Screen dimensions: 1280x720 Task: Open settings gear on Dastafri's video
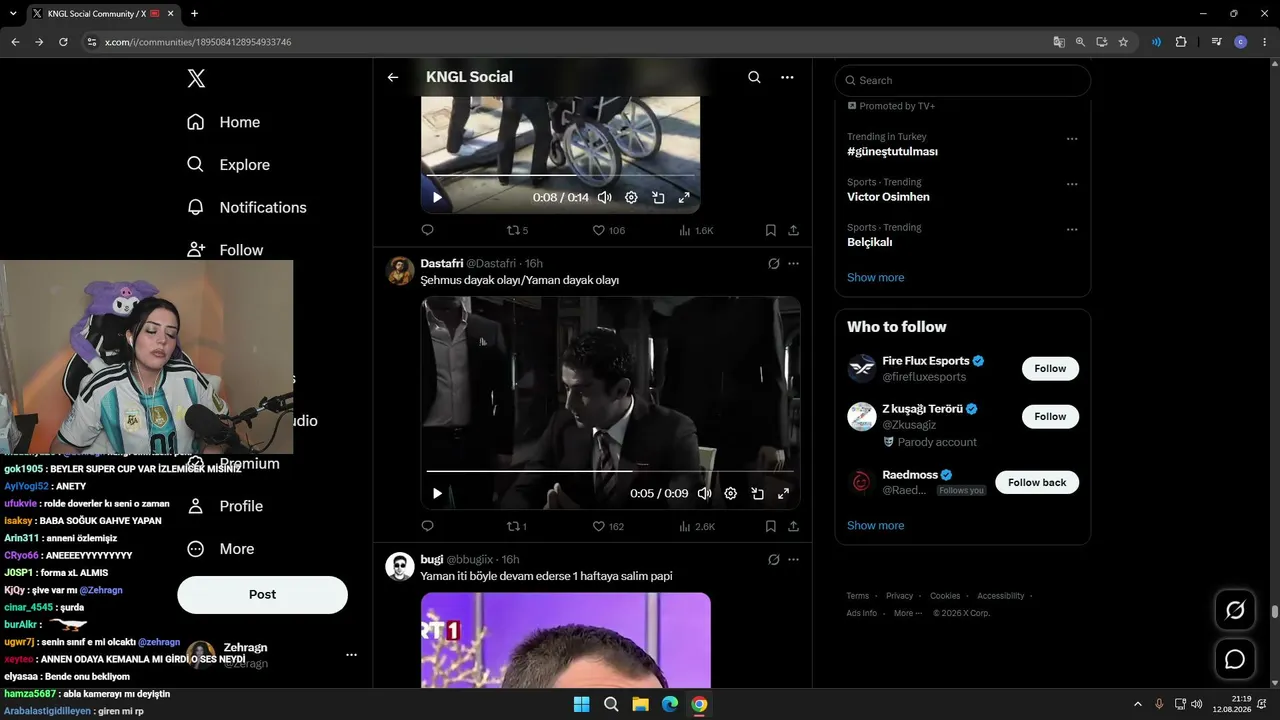(x=731, y=493)
